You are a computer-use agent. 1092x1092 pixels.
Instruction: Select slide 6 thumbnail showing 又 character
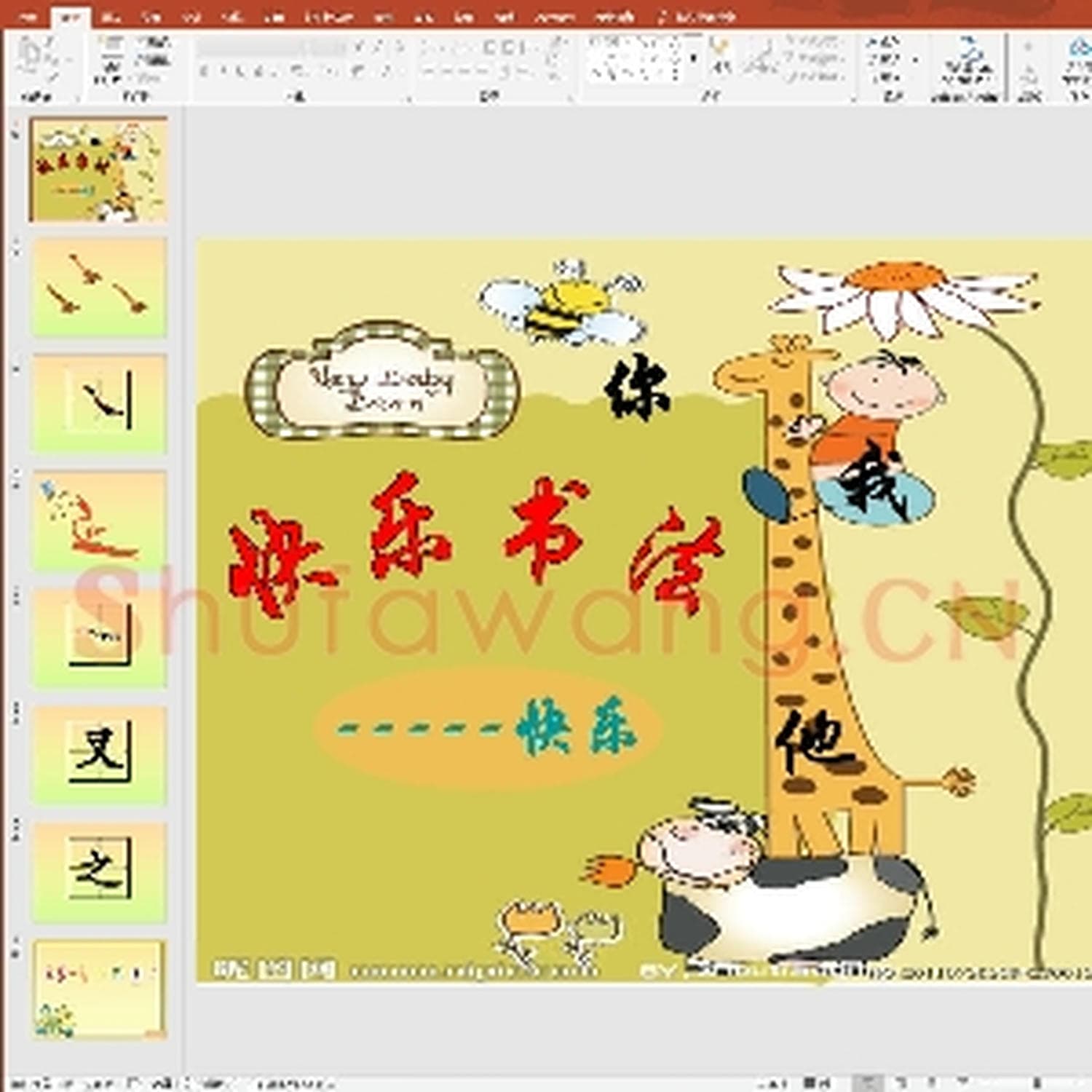tap(99, 756)
